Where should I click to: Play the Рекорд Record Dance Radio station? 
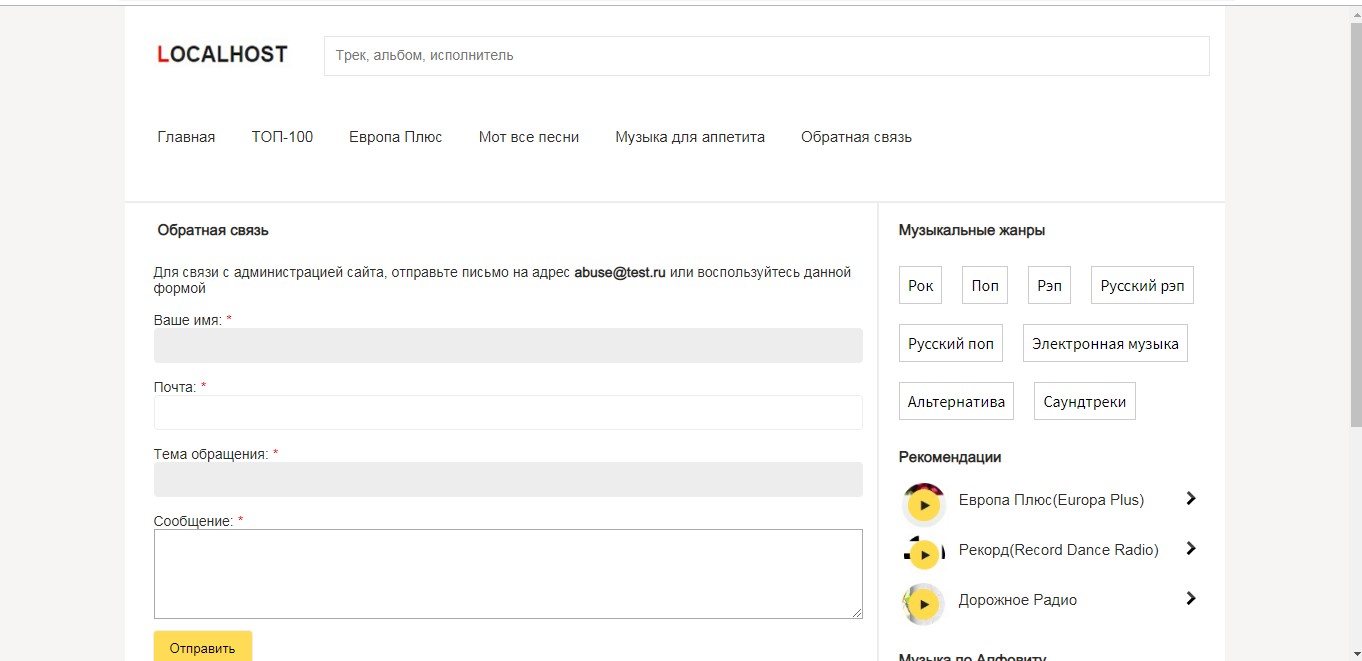pyautogui.click(x=925, y=554)
